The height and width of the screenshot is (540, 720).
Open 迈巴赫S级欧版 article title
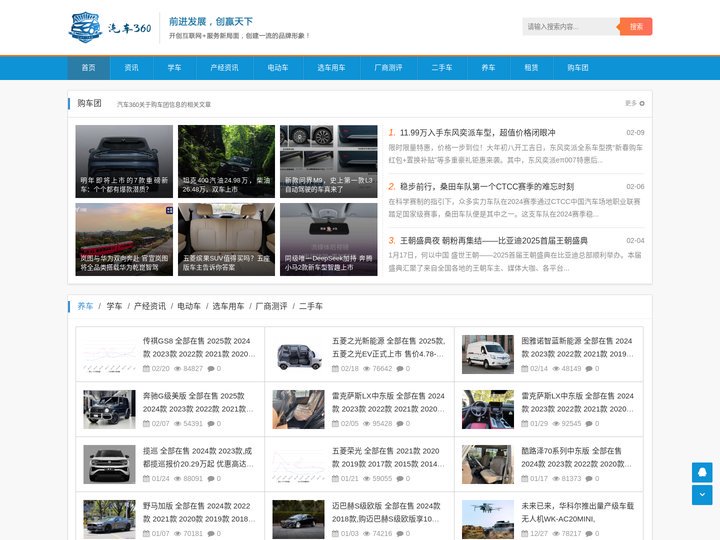(386, 512)
